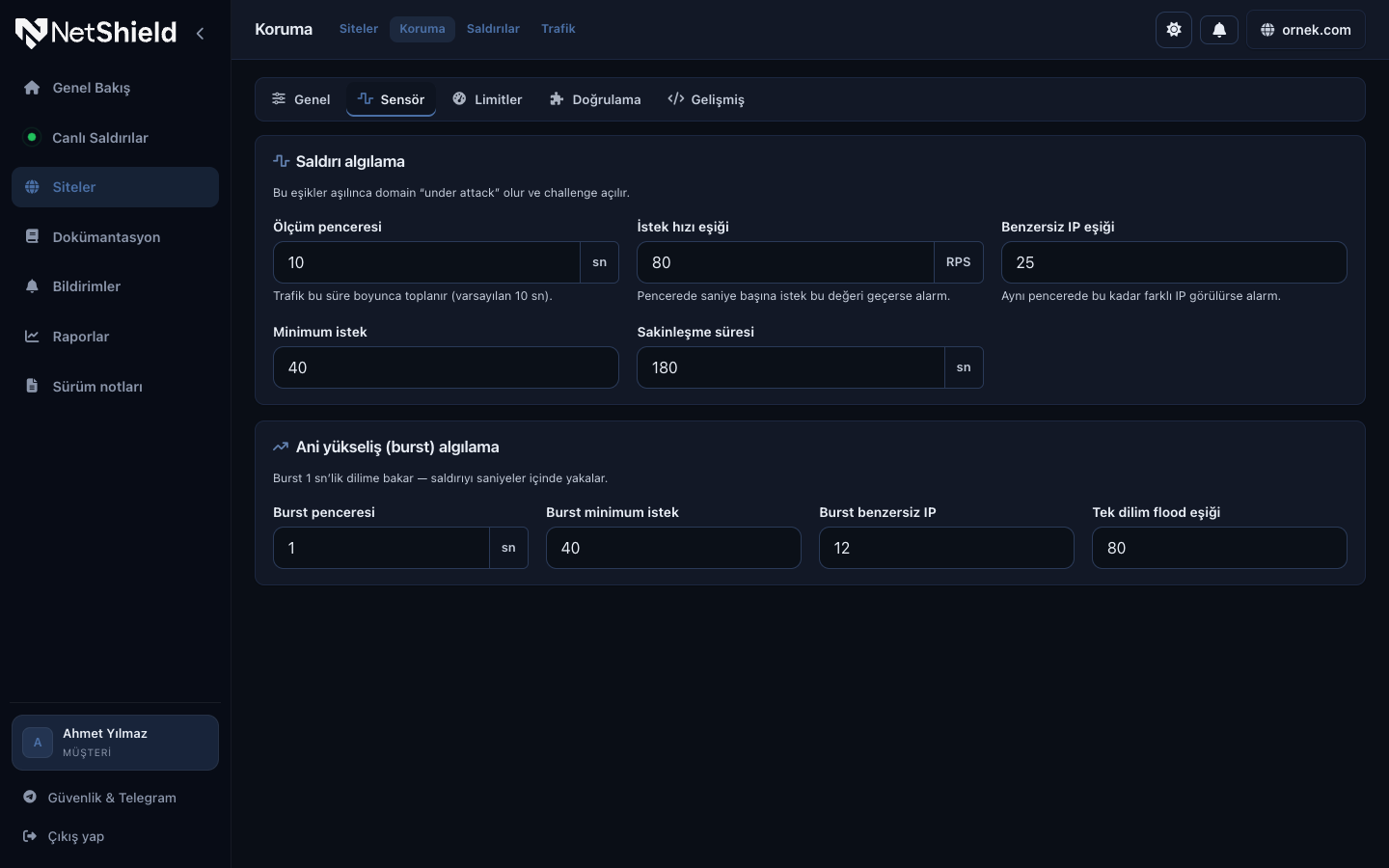Edit the Burst minimum istek field

(673, 548)
